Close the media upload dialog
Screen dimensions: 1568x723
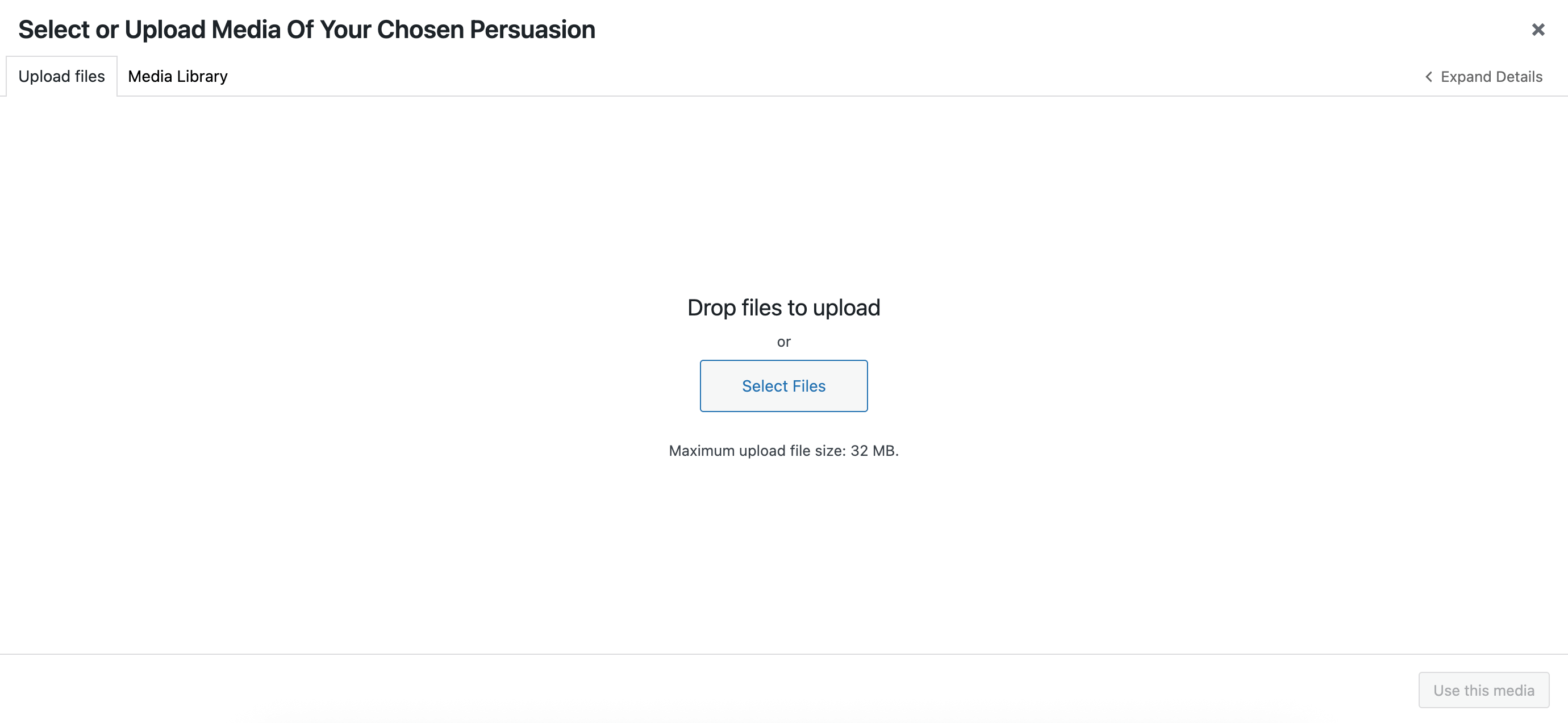coord(1537,30)
